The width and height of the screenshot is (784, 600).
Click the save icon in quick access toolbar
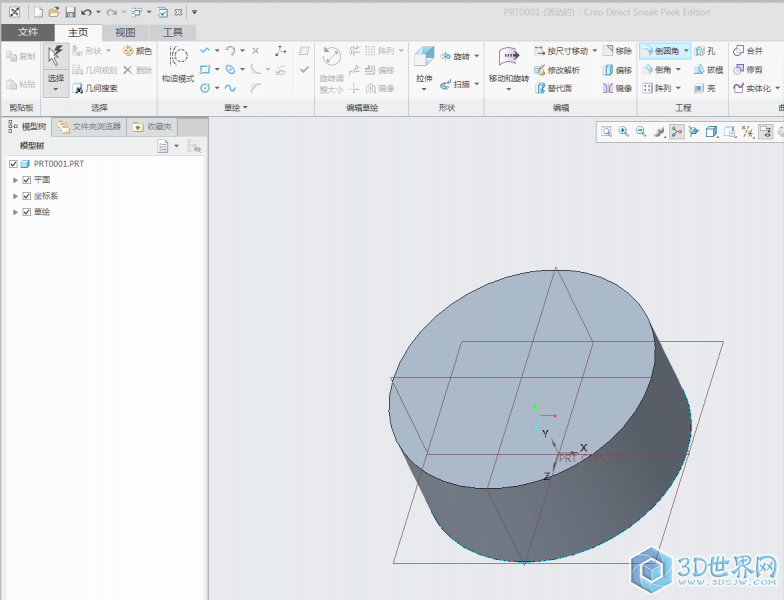70,12
